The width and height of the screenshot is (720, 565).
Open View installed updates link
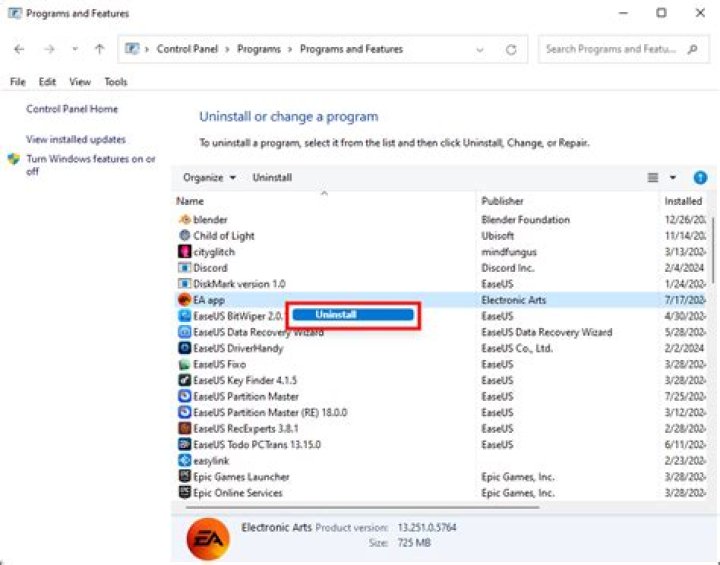[x=76, y=139]
